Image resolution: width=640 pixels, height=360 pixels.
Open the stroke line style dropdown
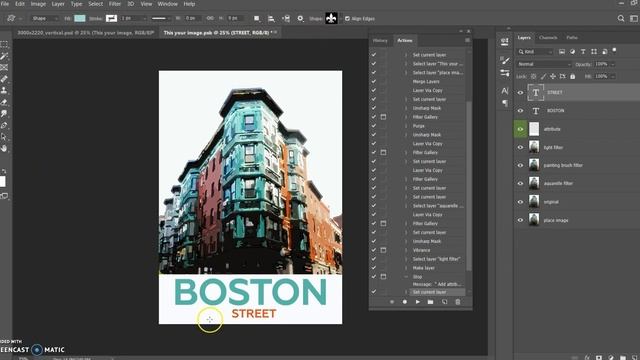[x=160, y=18]
